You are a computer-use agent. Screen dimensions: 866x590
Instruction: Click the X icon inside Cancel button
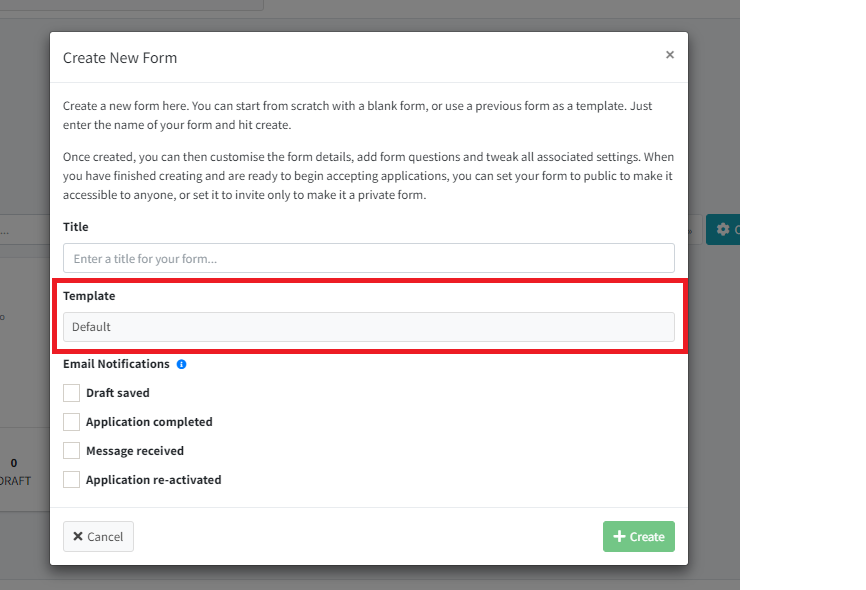[78, 536]
